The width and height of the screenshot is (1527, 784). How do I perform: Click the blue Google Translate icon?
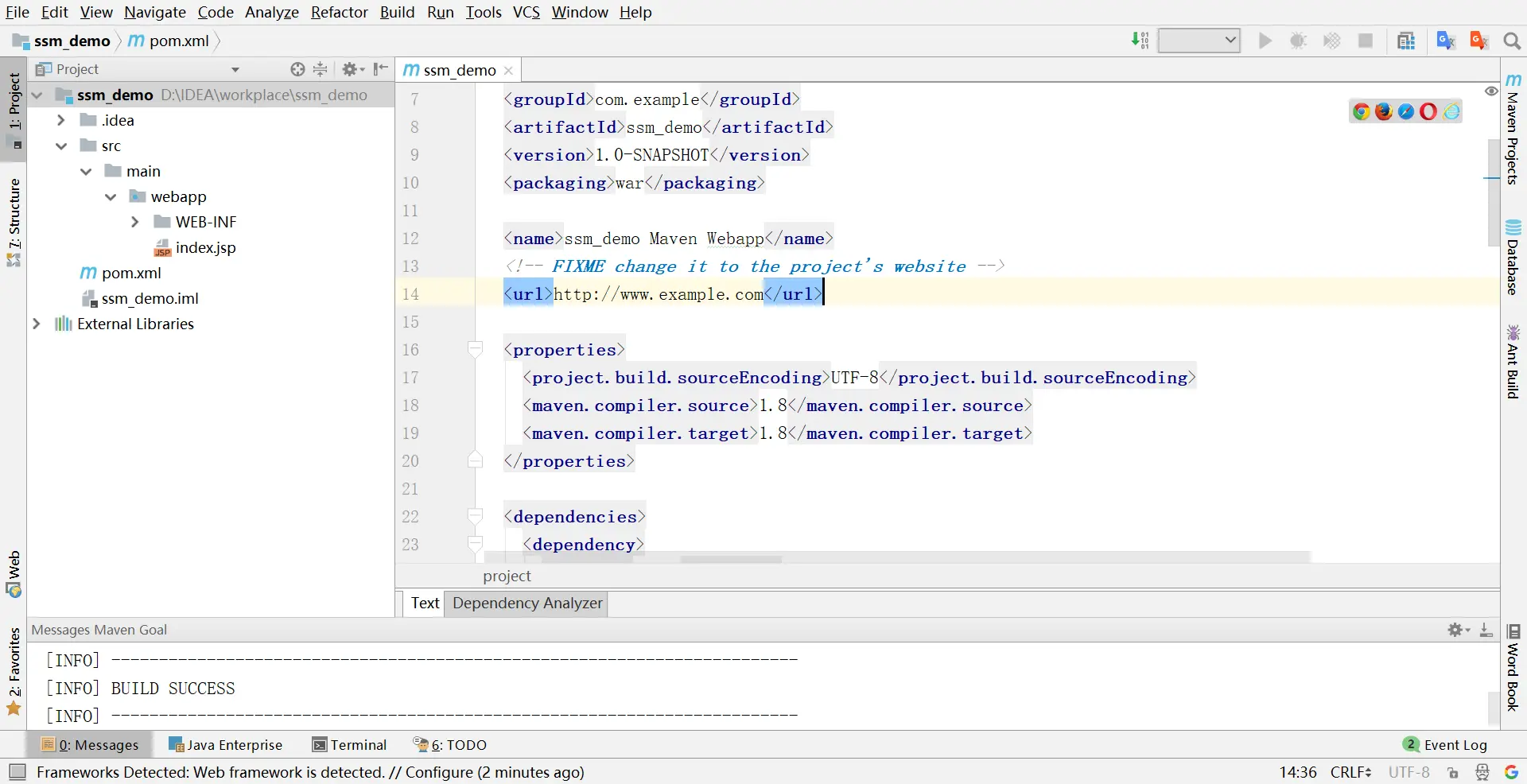pos(1446,41)
